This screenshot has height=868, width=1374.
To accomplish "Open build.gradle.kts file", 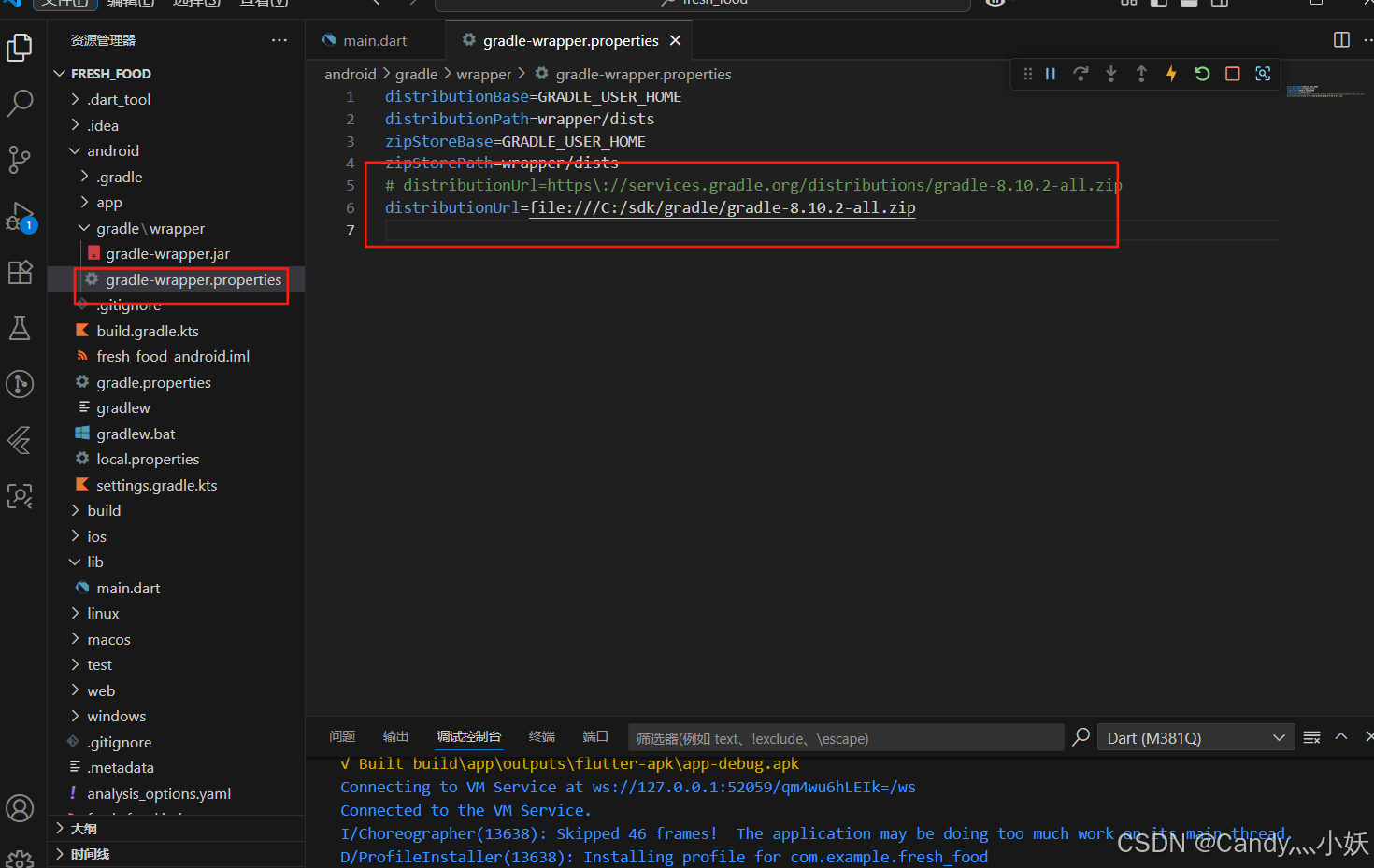I will click(x=146, y=330).
